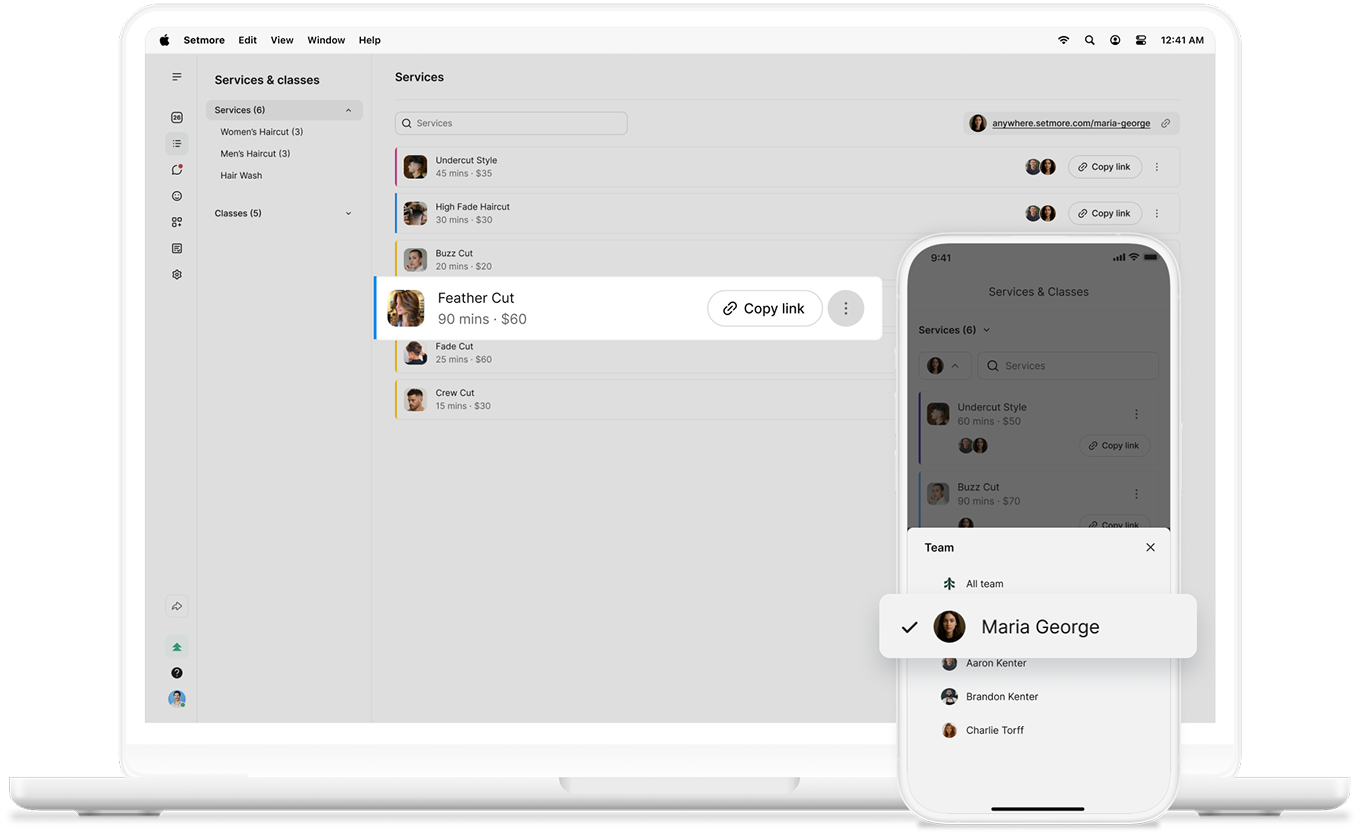Click the share arrow button in sidebar
Screen dimensions: 1360x840
(177, 606)
